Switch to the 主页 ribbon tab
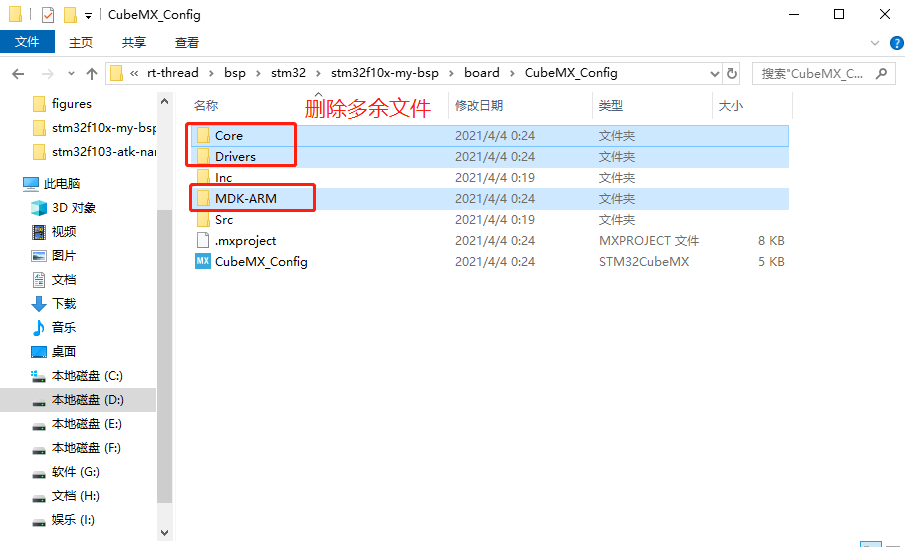The height and width of the screenshot is (547, 905). tap(81, 43)
